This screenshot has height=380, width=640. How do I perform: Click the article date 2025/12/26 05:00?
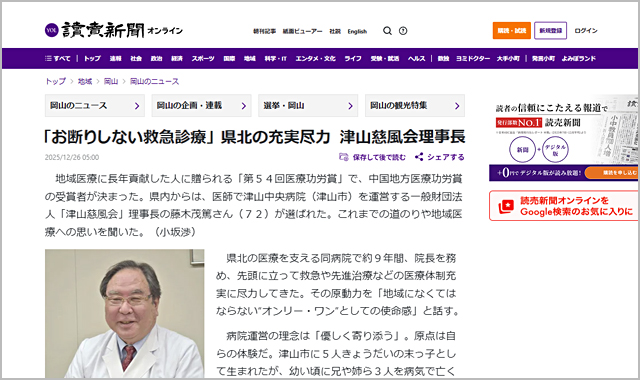(x=72, y=157)
